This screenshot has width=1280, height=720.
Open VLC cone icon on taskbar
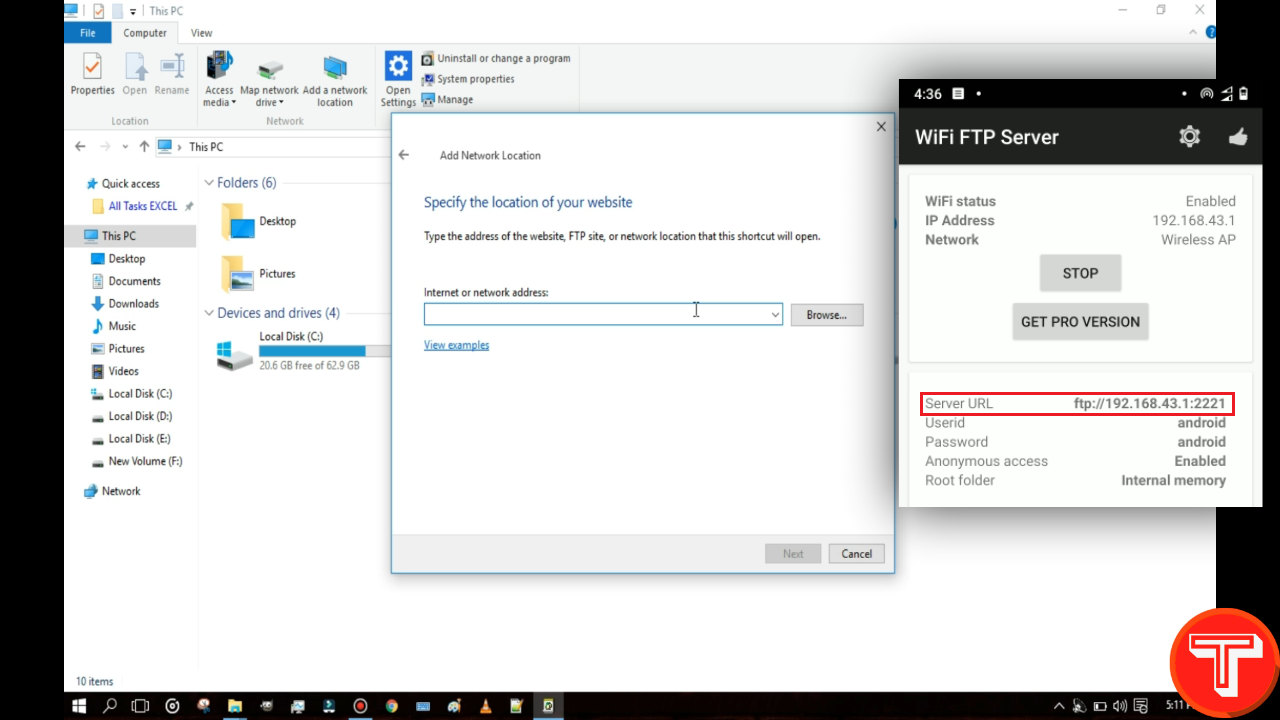tap(485, 705)
